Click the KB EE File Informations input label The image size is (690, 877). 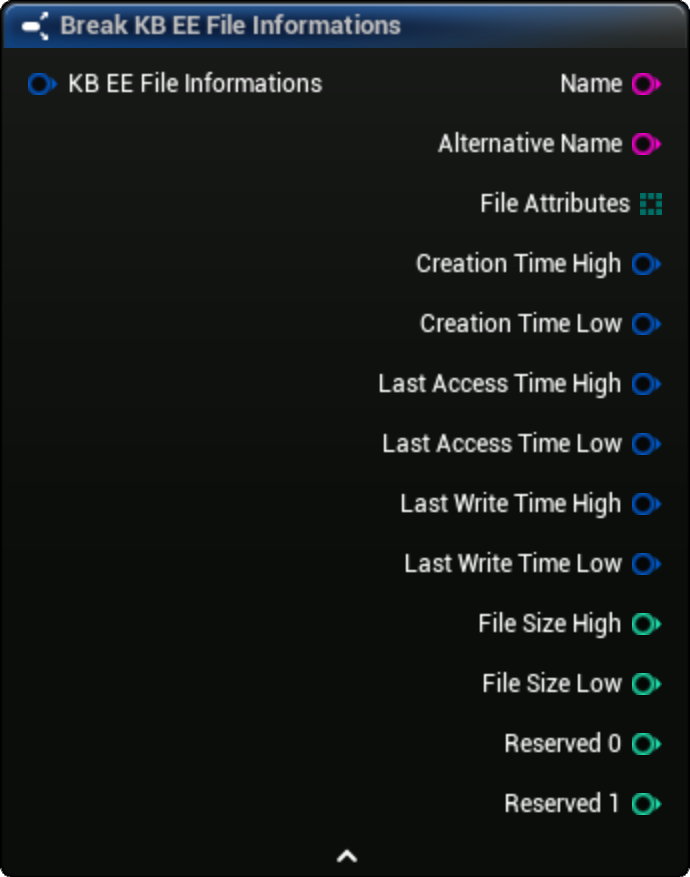pos(195,84)
